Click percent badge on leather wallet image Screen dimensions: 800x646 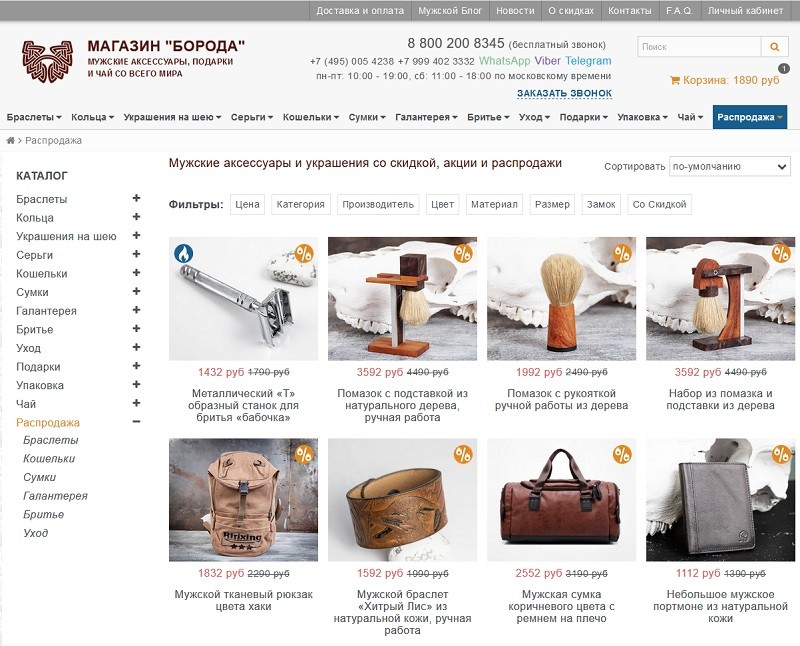[x=781, y=454]
